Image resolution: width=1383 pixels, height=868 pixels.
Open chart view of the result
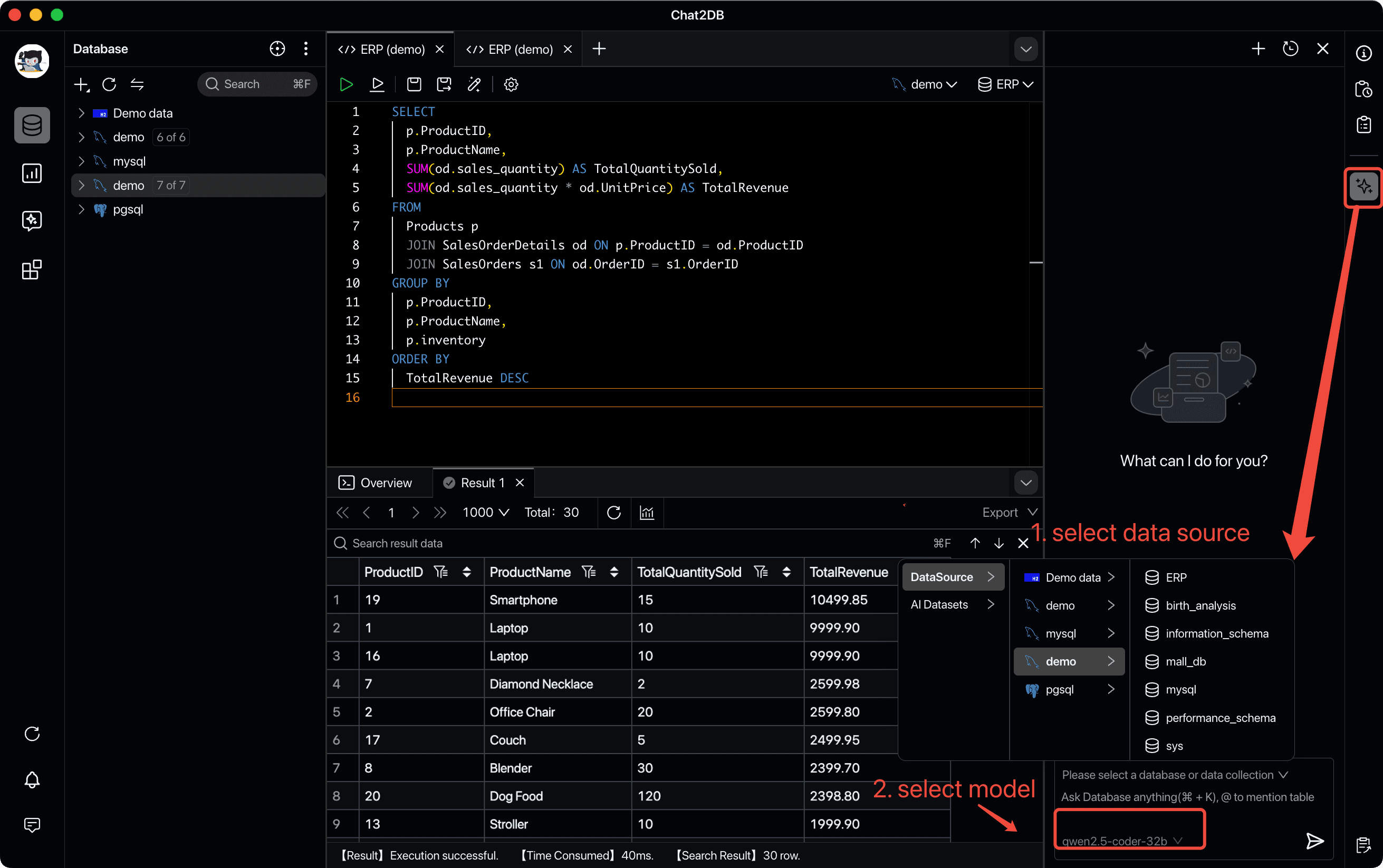(647, 512)
